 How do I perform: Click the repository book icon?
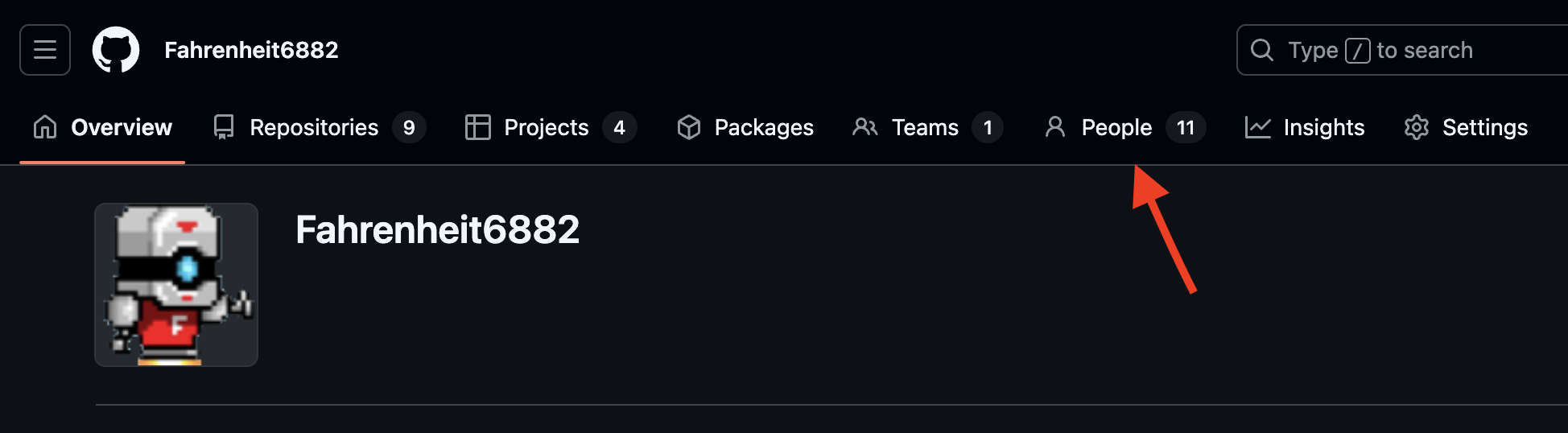(224, 127)
